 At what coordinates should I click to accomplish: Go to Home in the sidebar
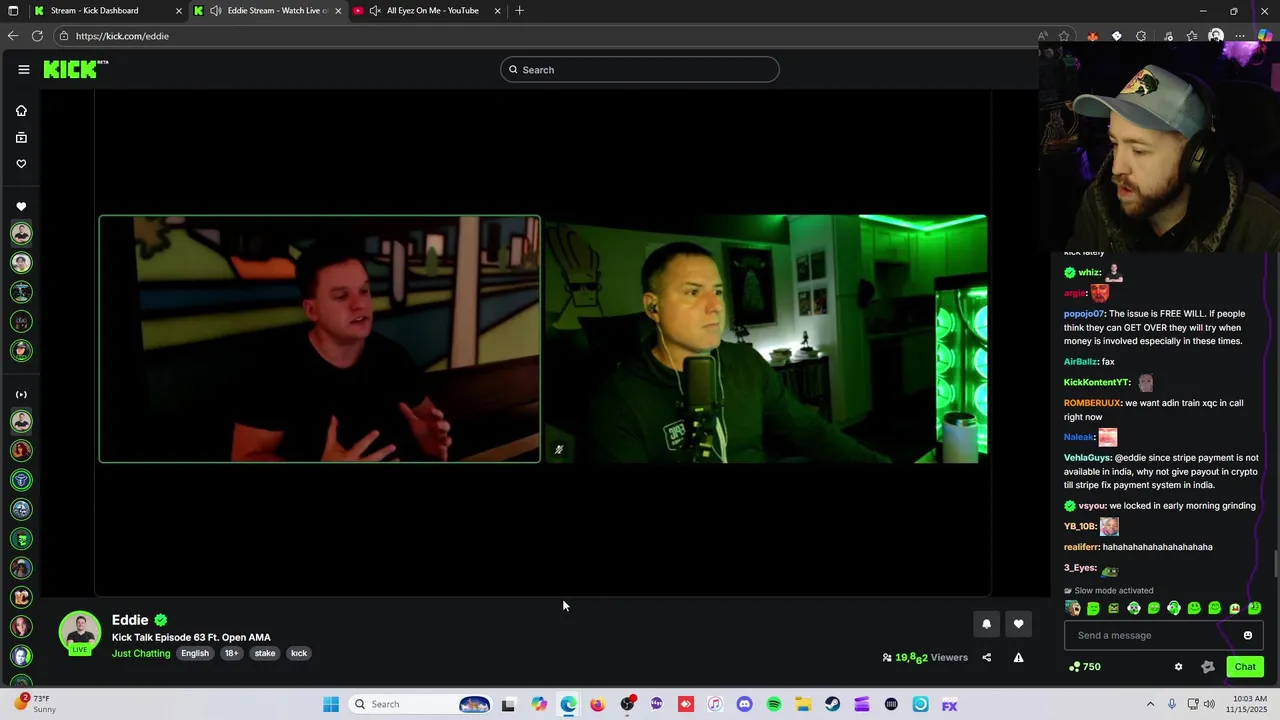click(x=21, y=111)
